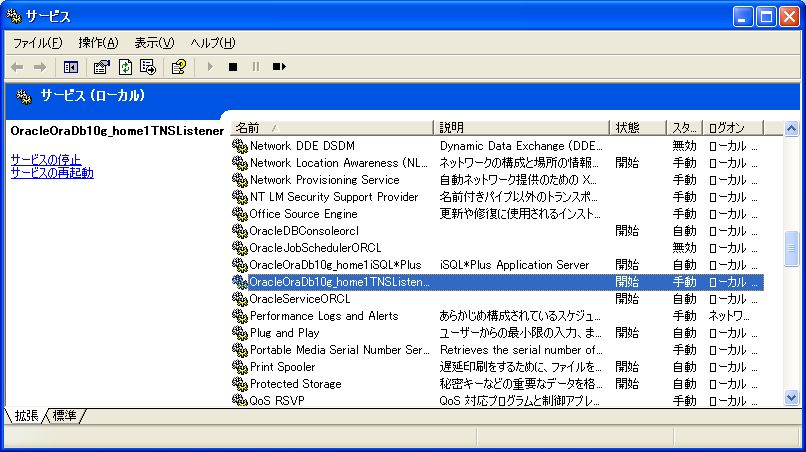The image size is (806, 452).
Task: Click the gear icon of OracleServiceORCL
Action: pos(240,299)
